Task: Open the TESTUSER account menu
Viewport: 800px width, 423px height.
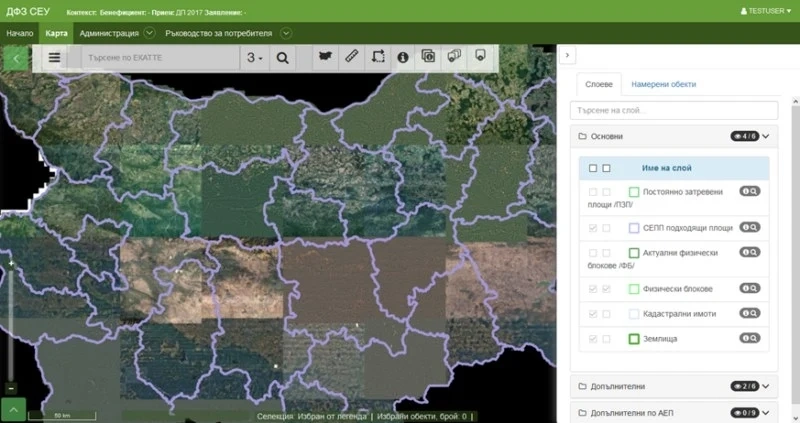Action: point(766,11)
